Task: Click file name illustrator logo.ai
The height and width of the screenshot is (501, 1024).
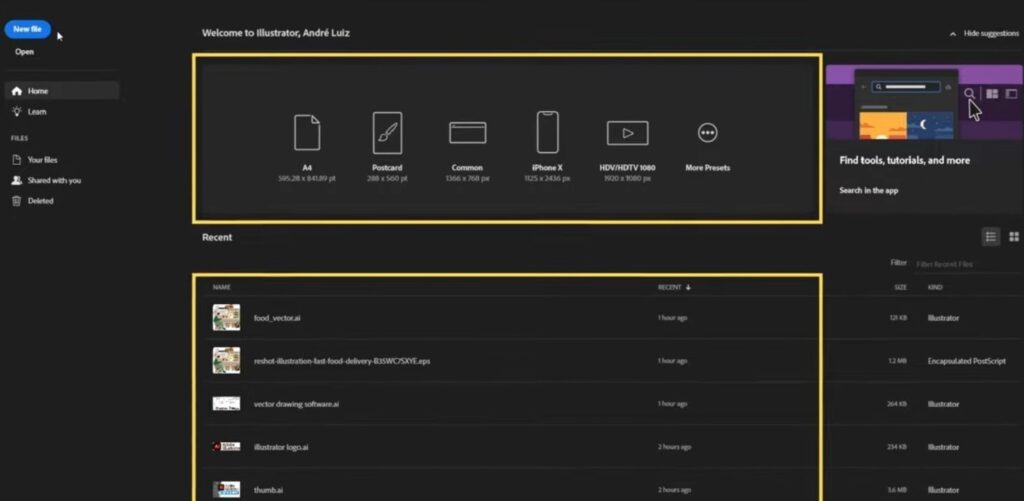Action: [x=281, y=447]
